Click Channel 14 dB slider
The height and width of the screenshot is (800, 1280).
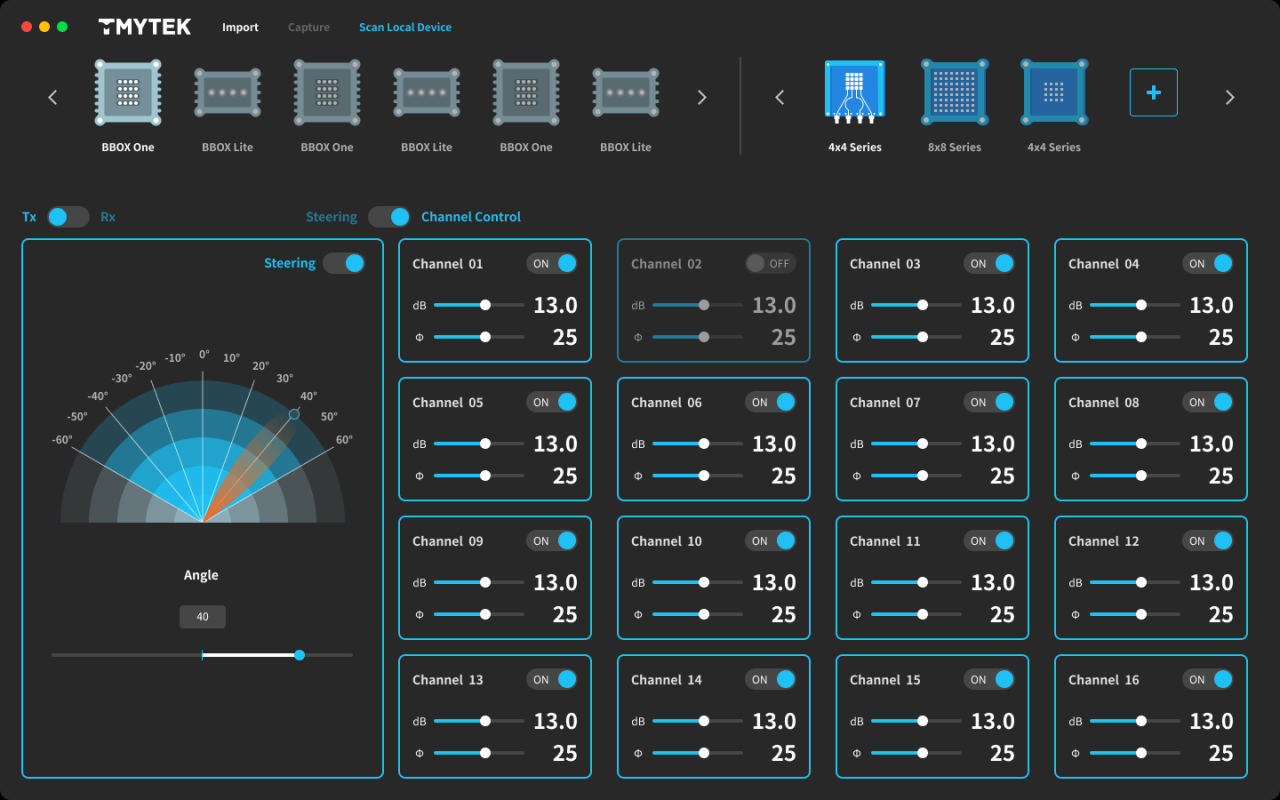click(x=697, y=721)
